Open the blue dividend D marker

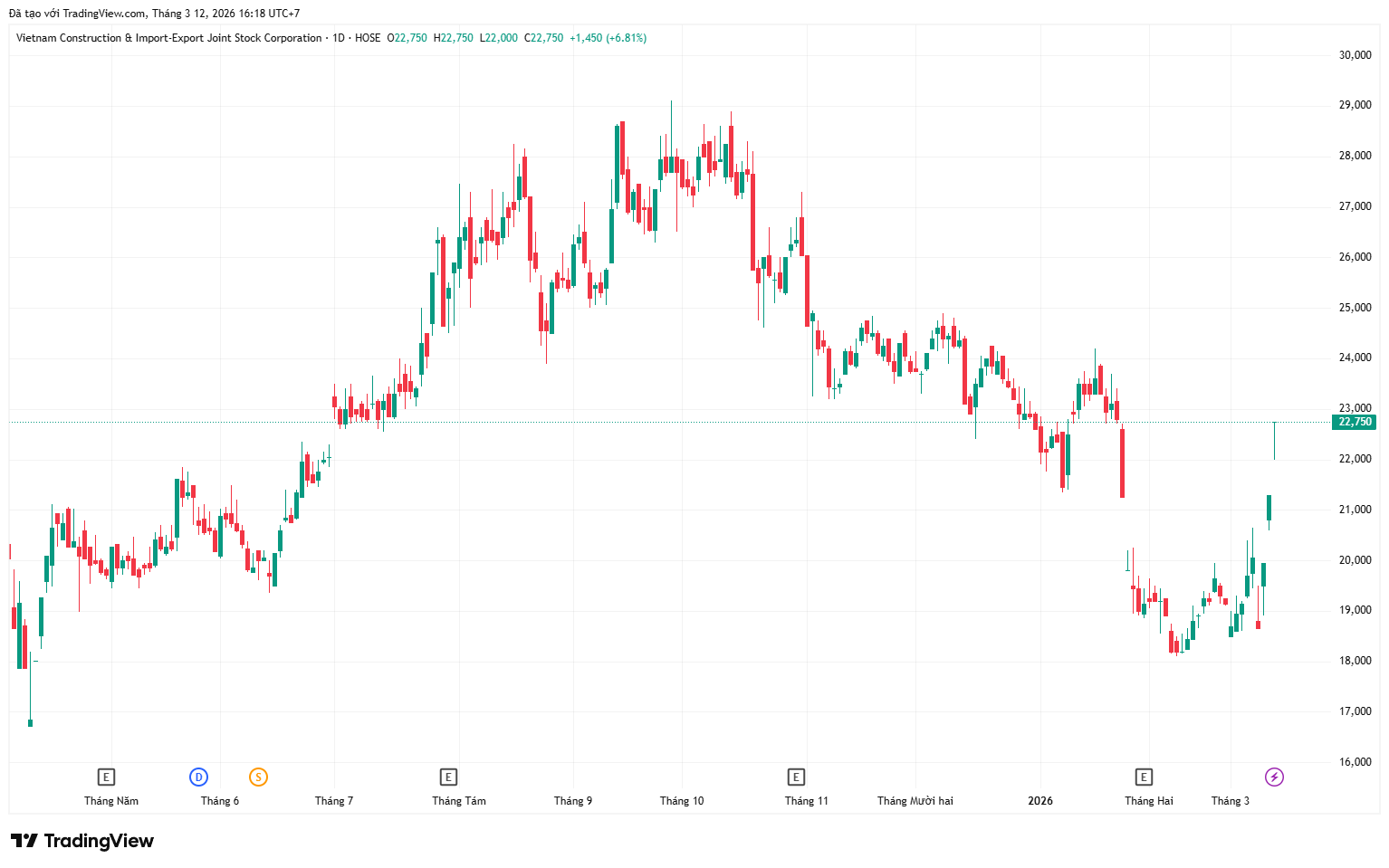[x=198, y=777]
